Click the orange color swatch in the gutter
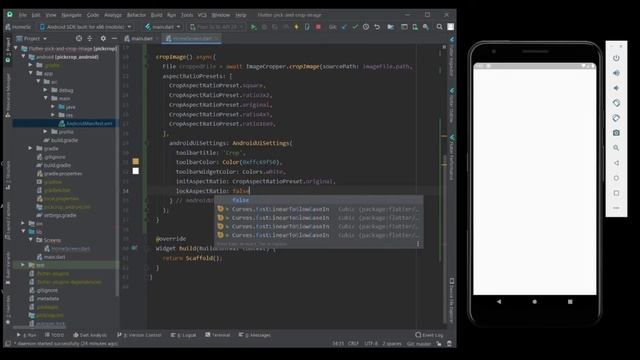The image size is (640, 360). click(x=136, y=162)
